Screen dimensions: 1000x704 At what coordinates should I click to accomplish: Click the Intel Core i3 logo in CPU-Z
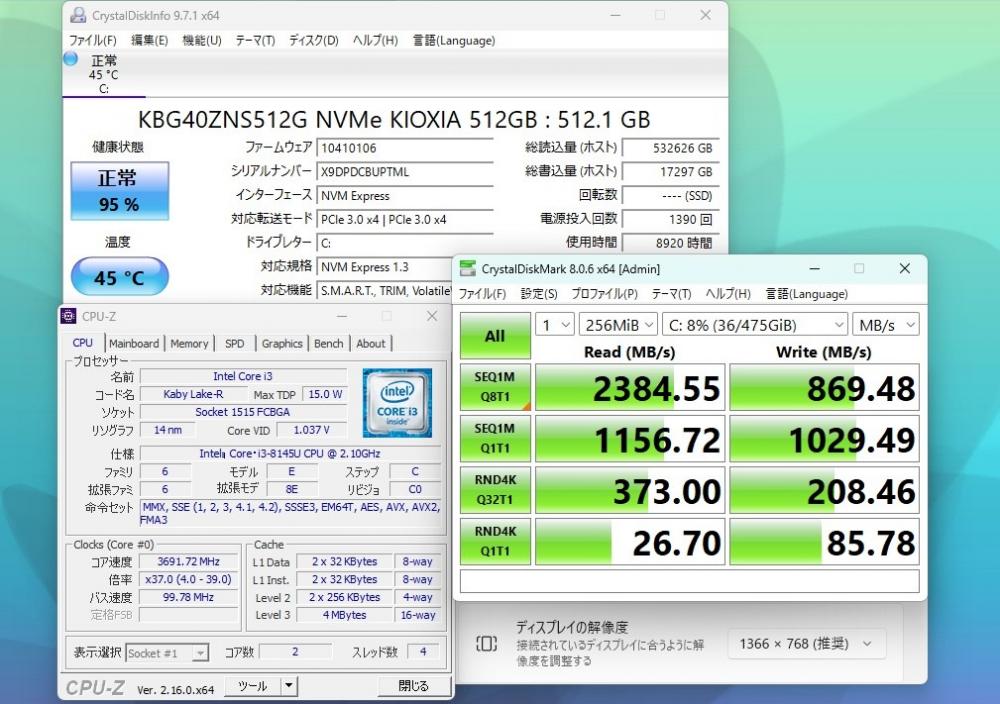[x=397, y=402]
